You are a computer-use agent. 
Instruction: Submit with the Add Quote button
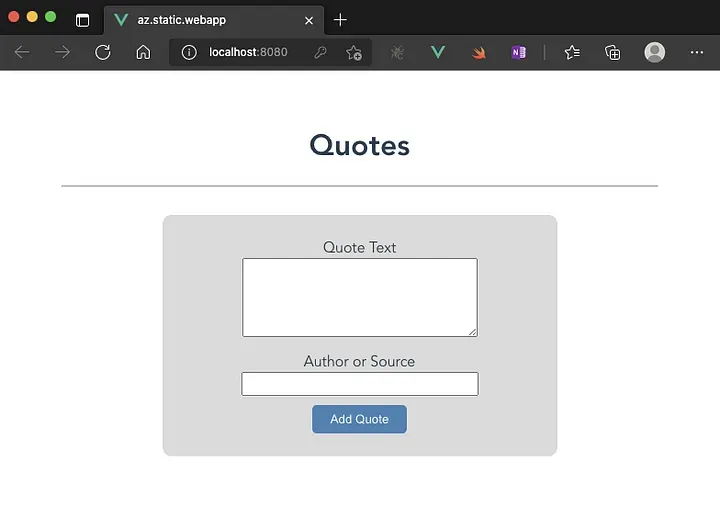pos(359,419)
